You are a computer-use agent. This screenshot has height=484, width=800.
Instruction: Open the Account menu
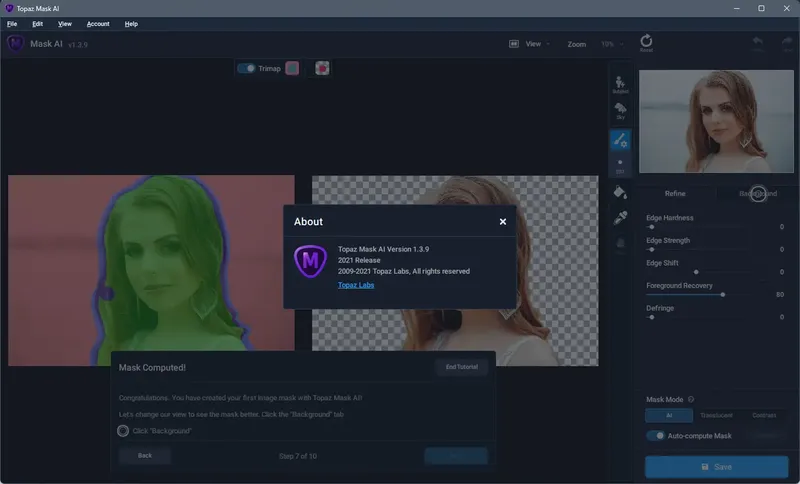click(98, 24)
